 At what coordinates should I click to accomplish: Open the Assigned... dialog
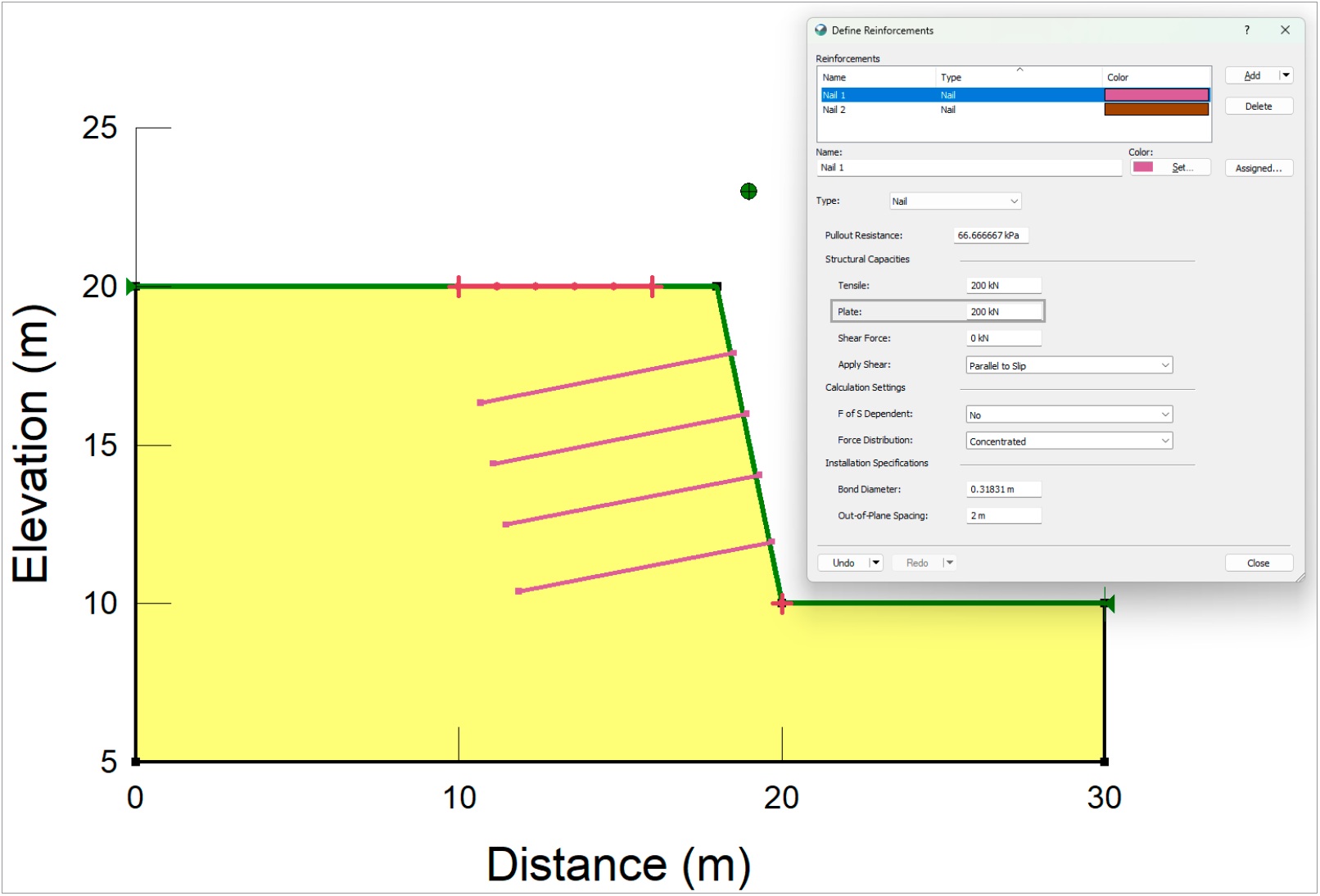pyautogui.click(x=1259, y=167)
